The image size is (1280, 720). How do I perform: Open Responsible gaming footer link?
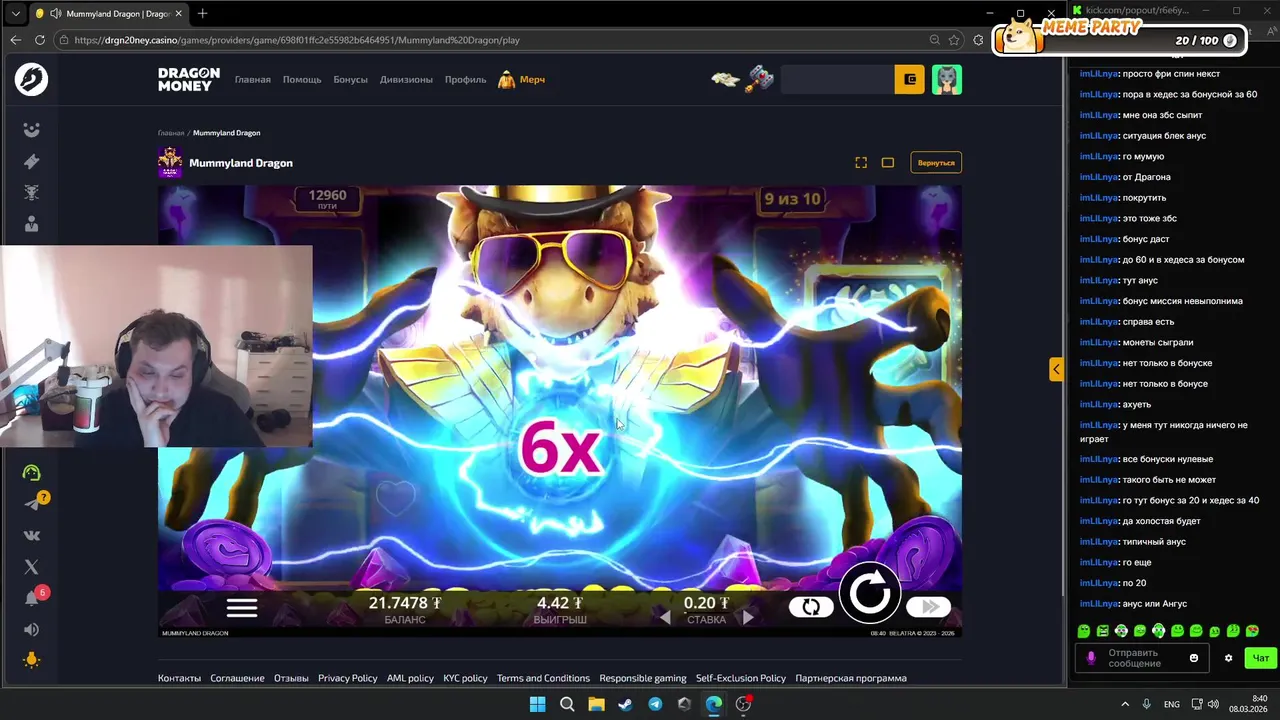tap(643, 678)
